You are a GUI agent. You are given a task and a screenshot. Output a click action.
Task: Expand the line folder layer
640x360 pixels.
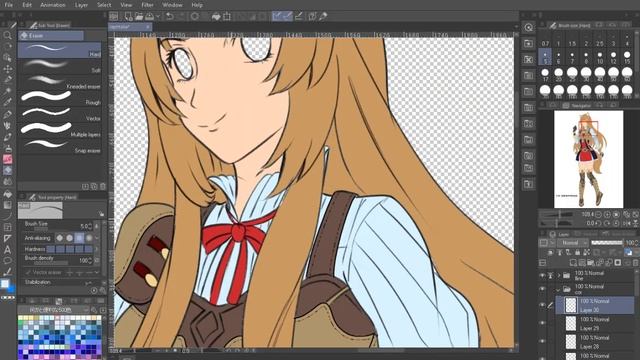tap(558, 276)
